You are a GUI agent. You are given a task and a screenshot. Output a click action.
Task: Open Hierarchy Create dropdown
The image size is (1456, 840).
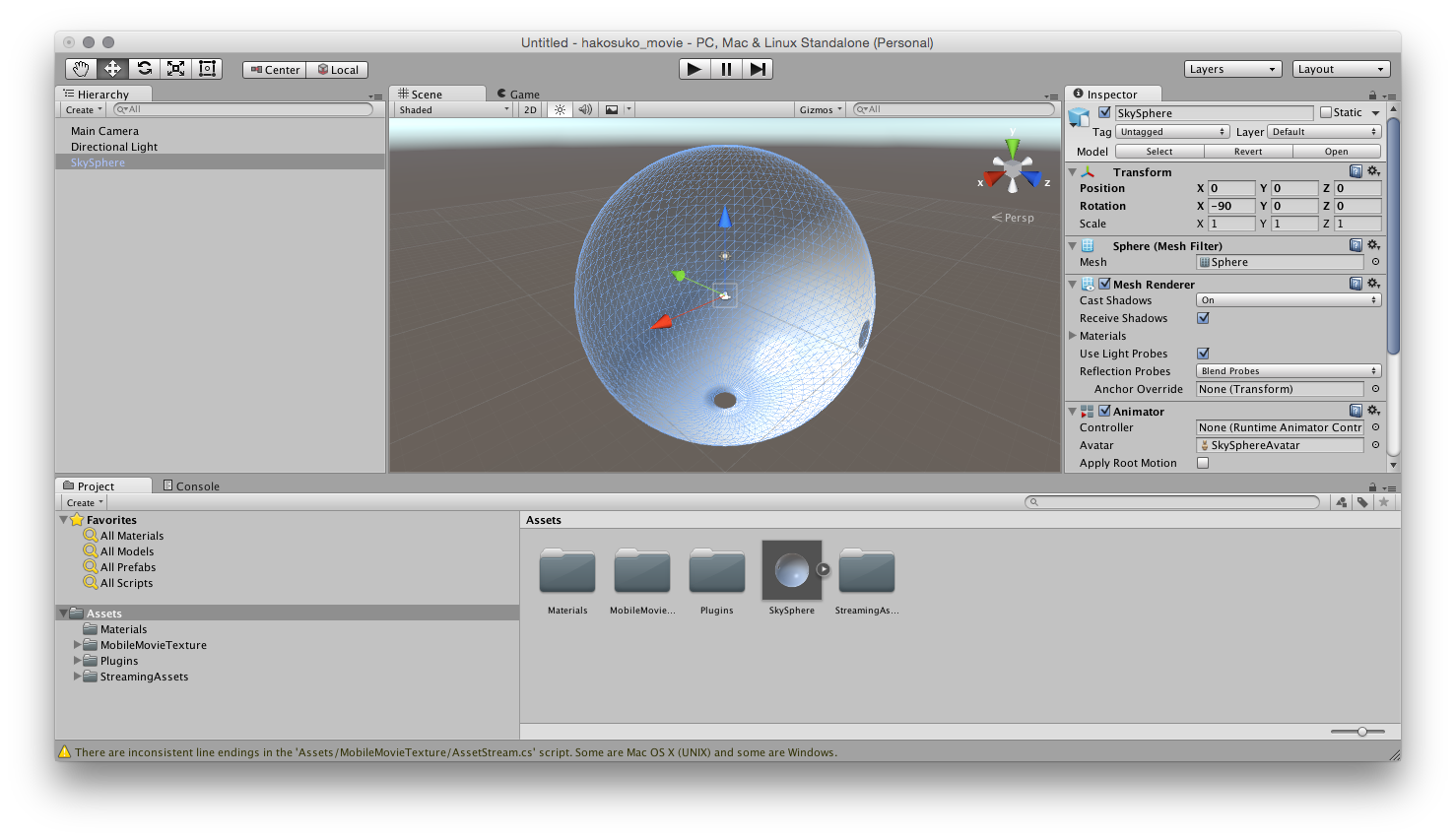(x=84, y=110)
